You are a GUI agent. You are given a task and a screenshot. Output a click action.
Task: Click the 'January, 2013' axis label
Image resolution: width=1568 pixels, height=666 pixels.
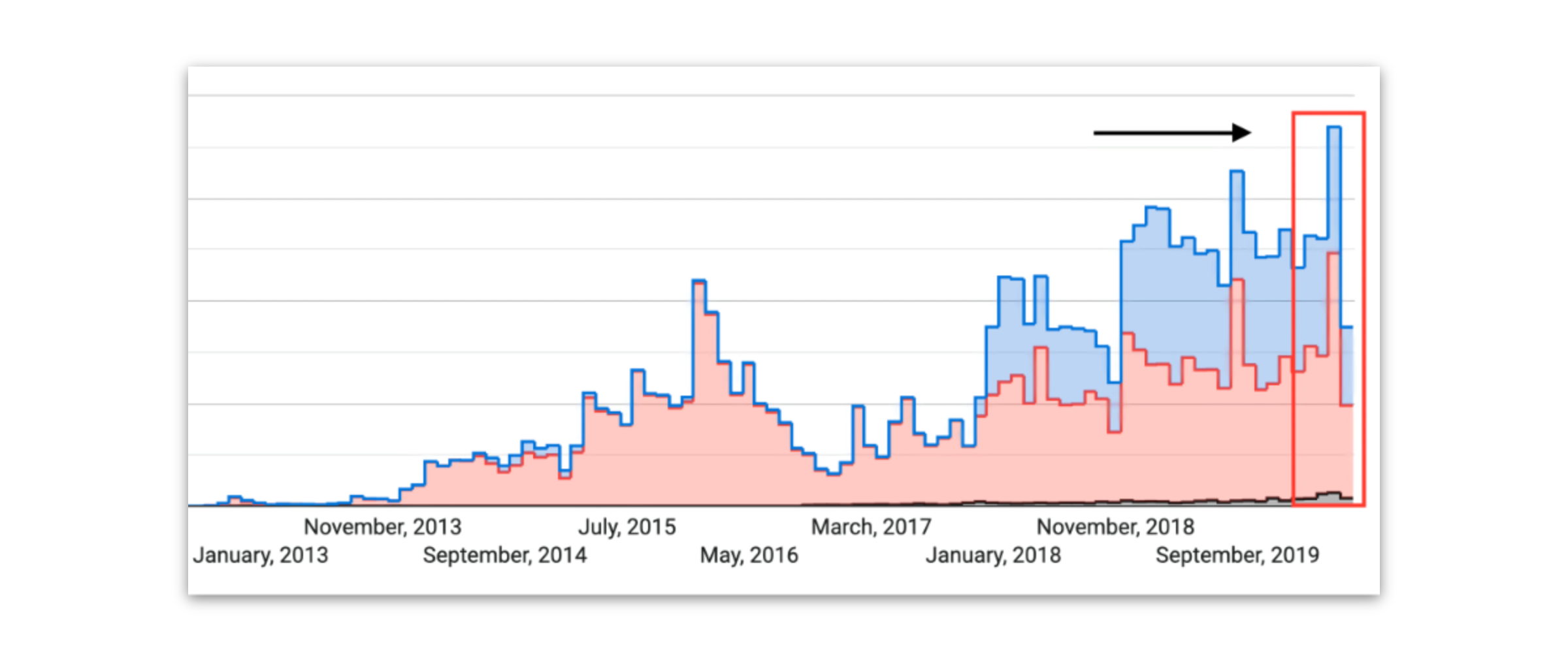click(261, 555)
